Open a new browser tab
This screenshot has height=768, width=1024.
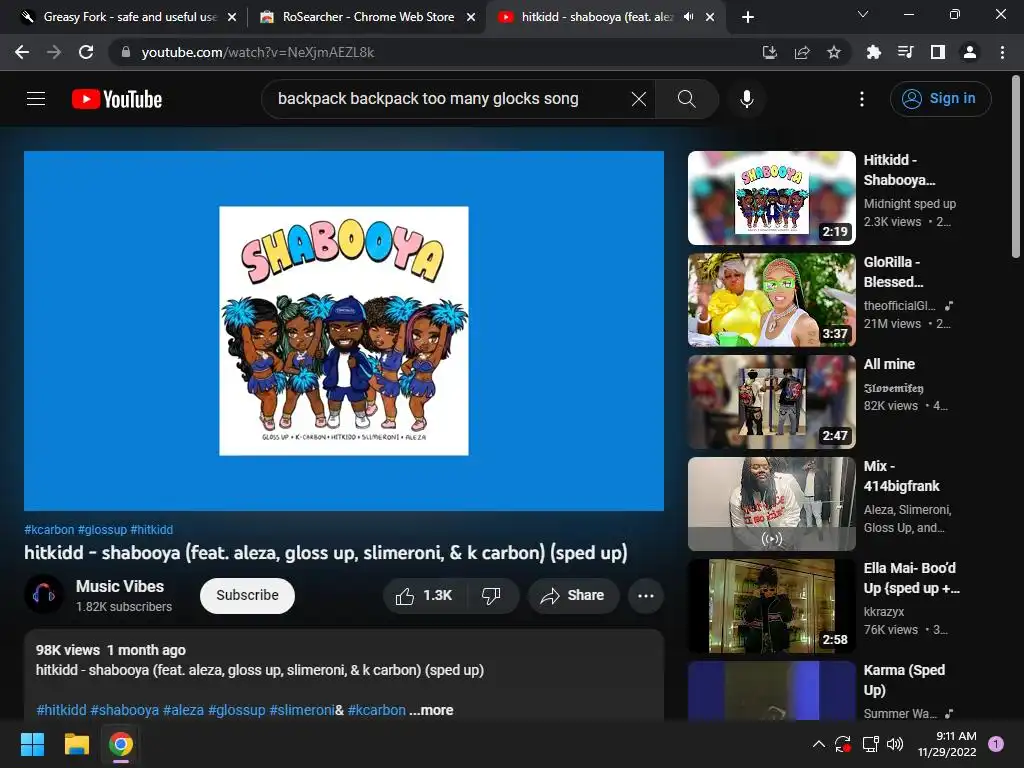748,17
